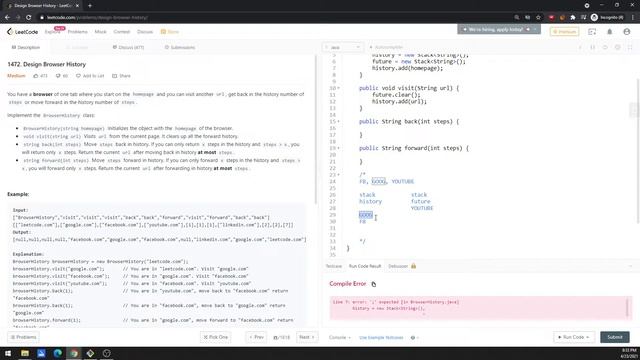Switch to the Discuss (477) tab
This screenshot has height=360, width=640.
tap(128, 47)
